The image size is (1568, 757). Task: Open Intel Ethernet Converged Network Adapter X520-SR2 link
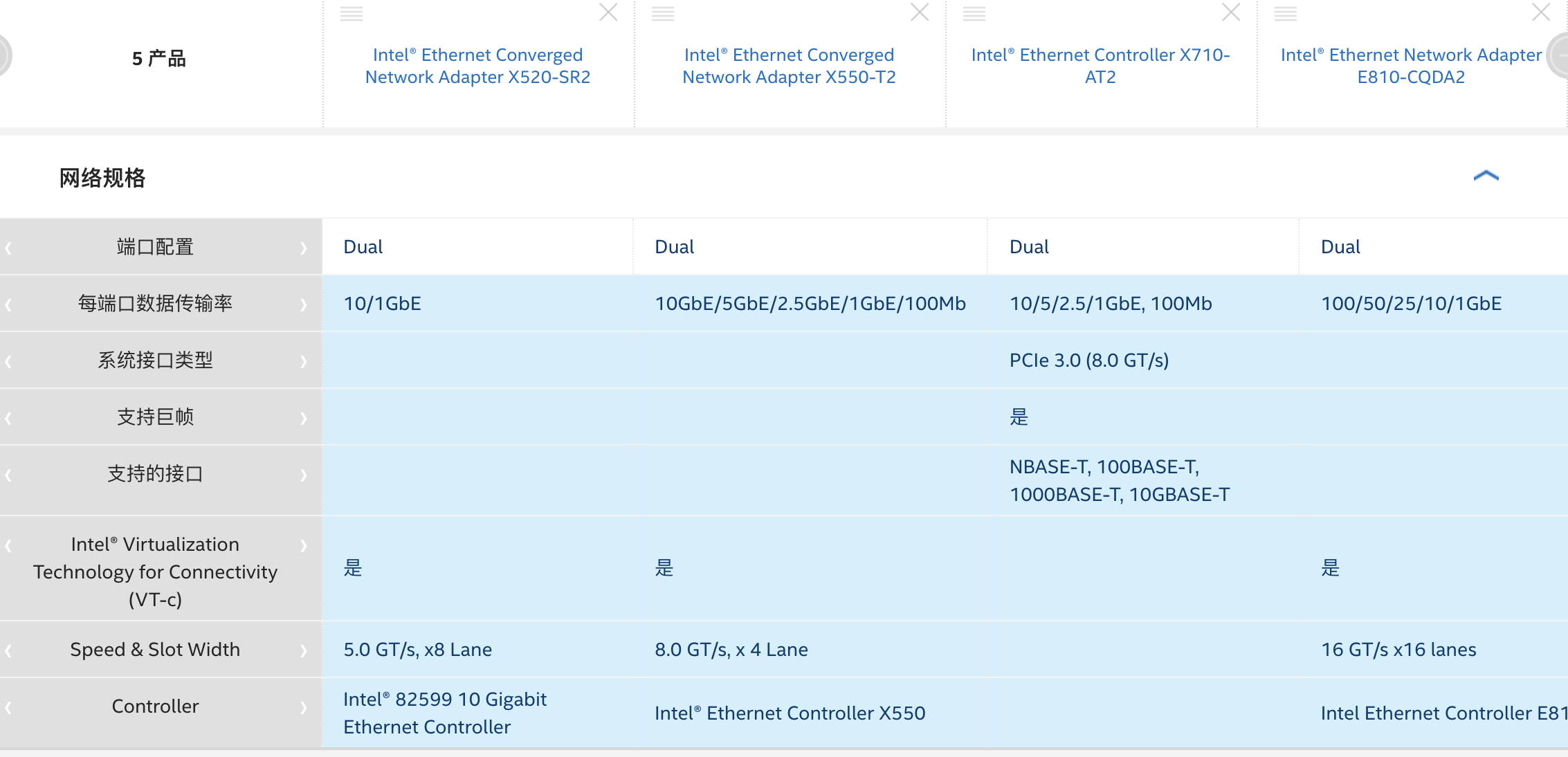coord(477,66)
